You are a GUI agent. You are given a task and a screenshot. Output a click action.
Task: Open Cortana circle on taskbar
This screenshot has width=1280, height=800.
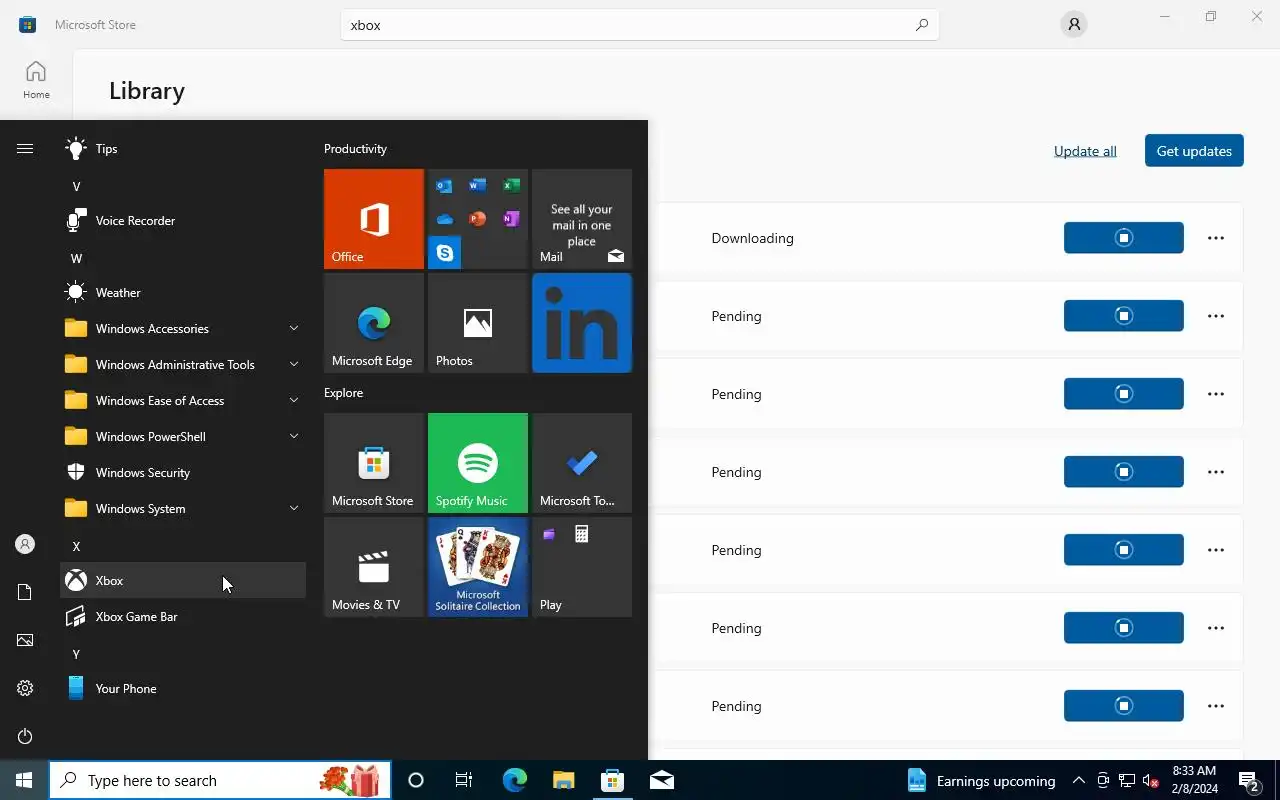click(x=416, y=780)
